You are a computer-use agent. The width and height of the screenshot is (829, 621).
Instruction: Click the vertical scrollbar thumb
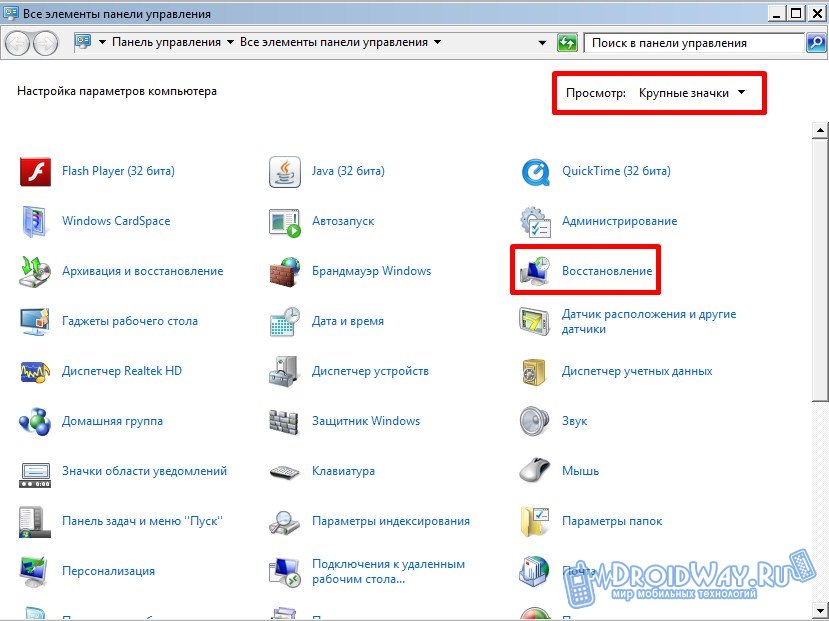[820, 270]
